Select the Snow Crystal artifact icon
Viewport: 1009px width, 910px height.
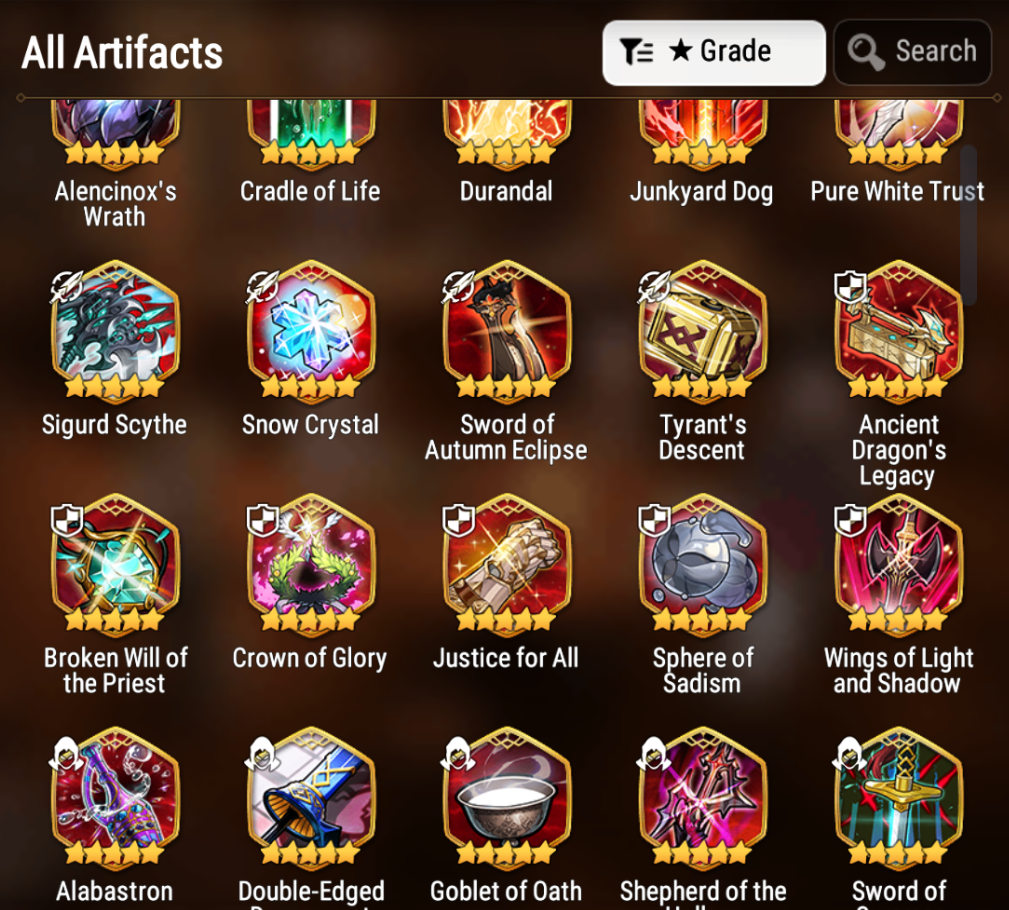311,330
